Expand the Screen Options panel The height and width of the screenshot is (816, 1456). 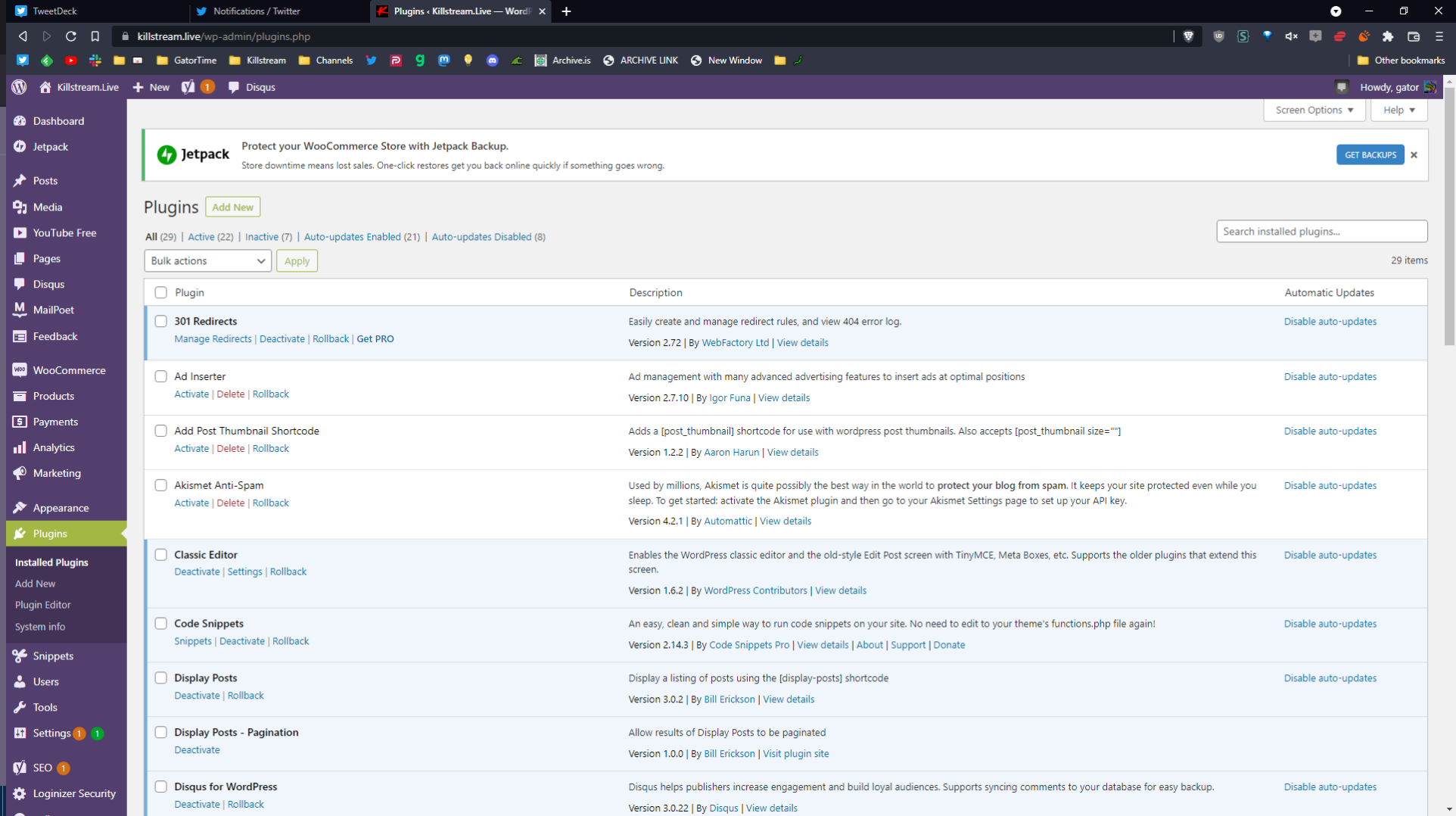tap(1314, 110)
